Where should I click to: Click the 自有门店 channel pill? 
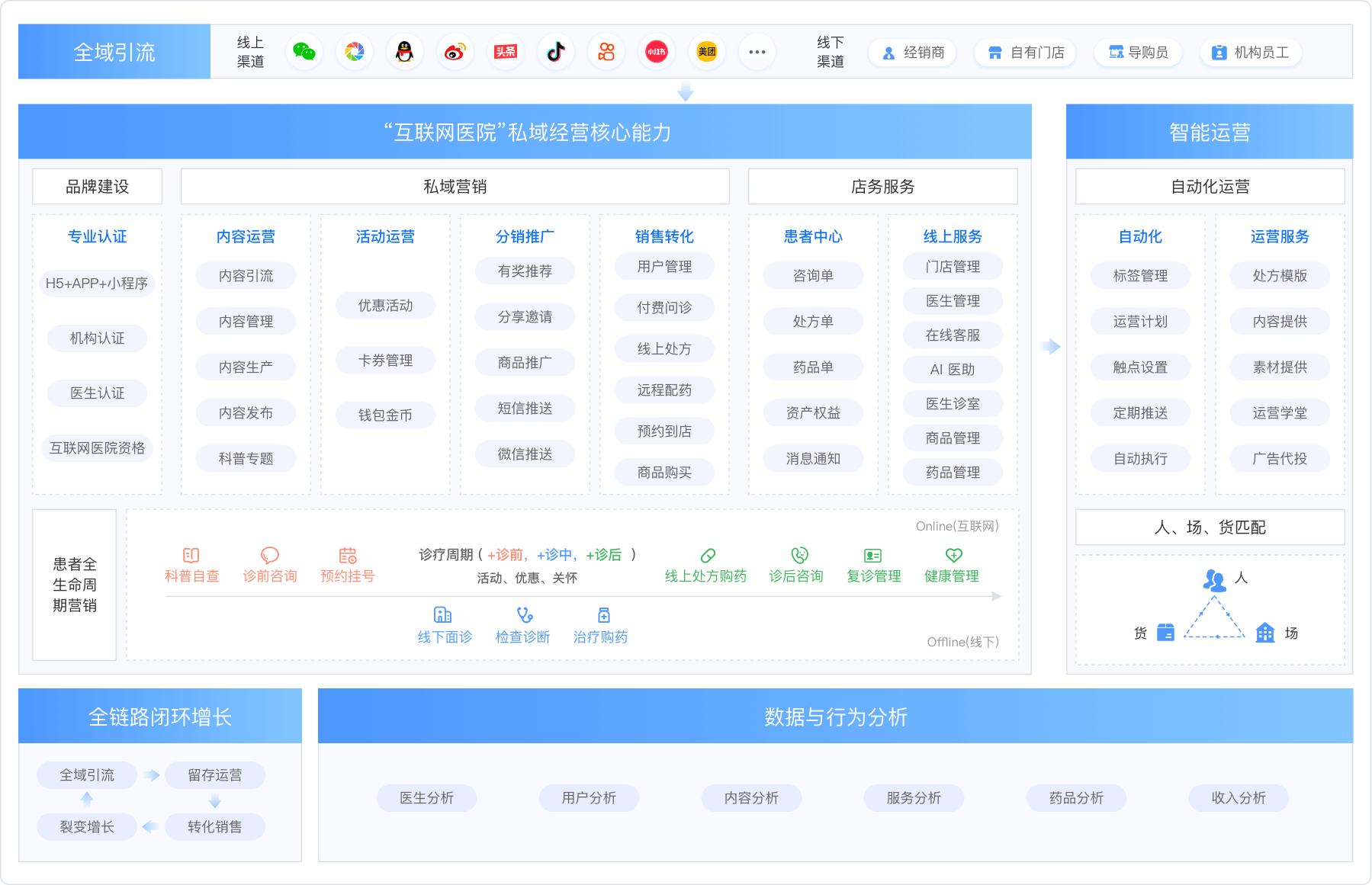click(1026, 53)
